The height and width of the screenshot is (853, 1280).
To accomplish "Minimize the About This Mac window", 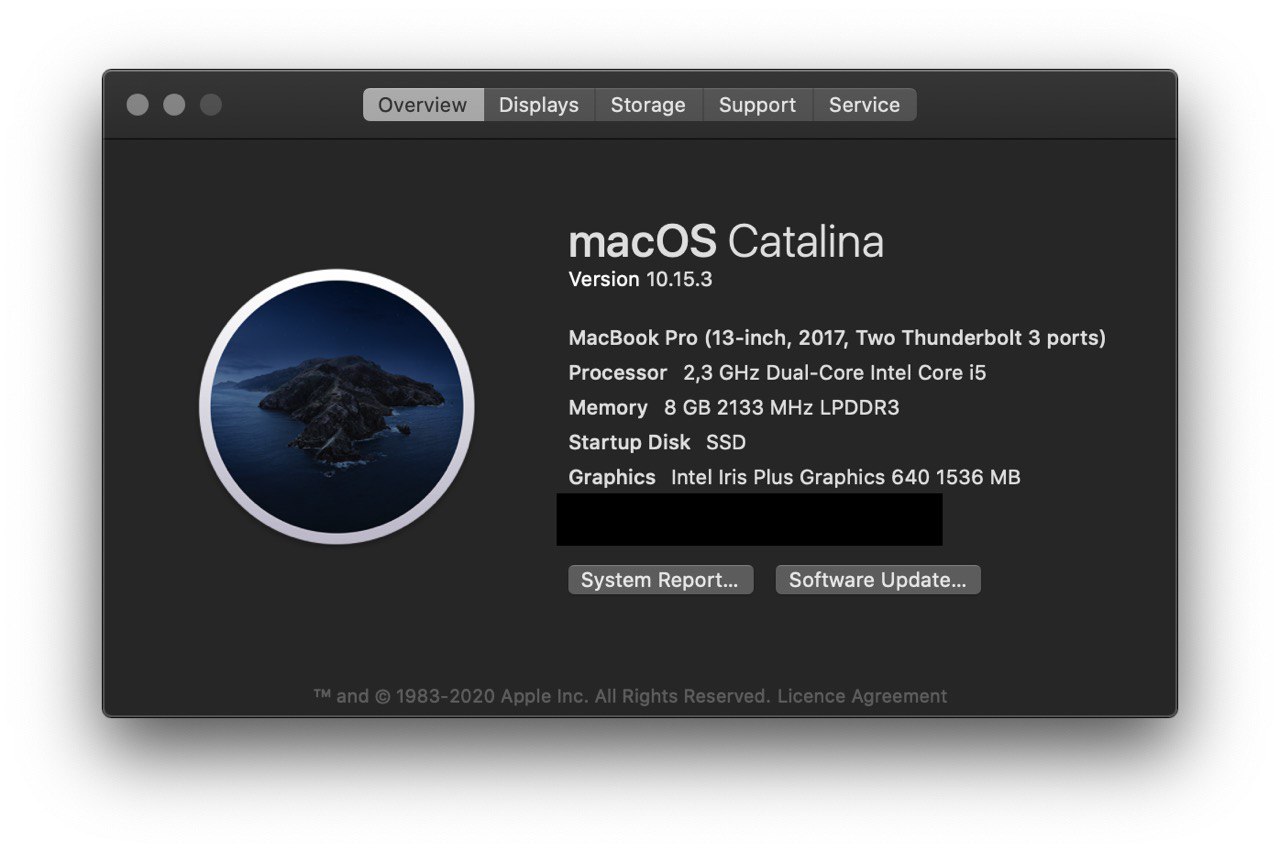I will pos(174,105).
